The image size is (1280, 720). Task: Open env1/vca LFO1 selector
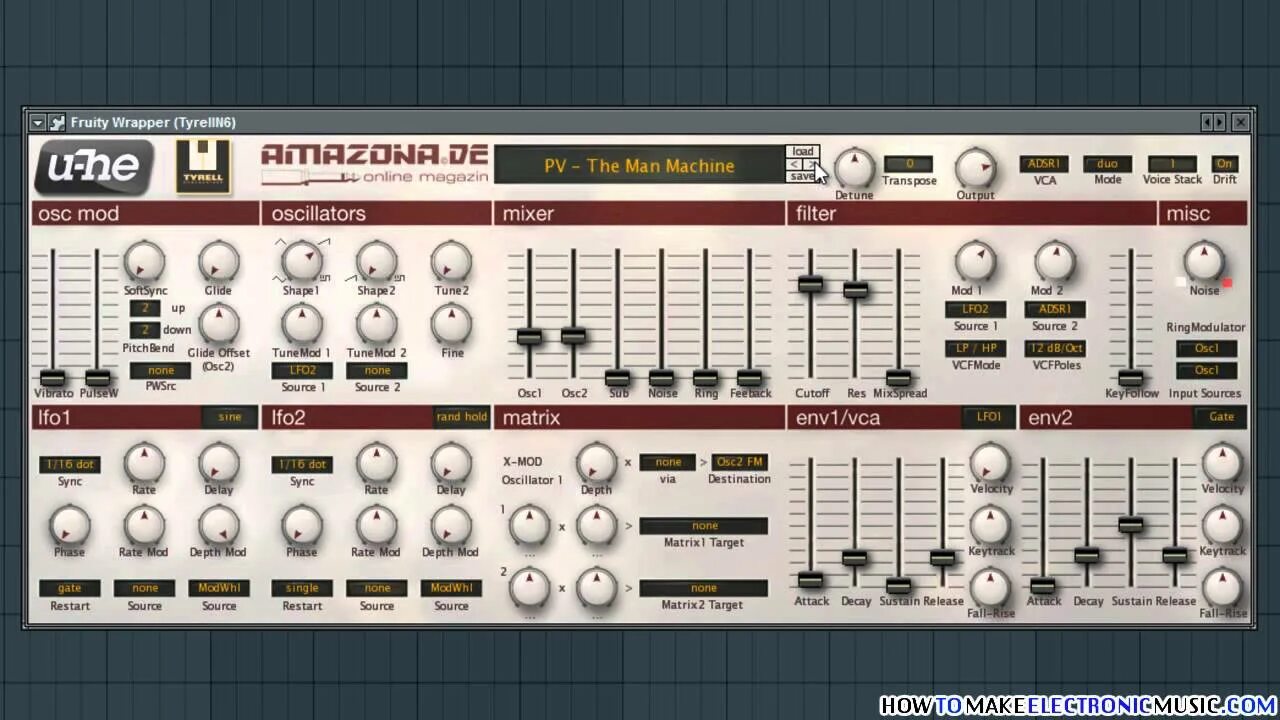pos(989,417)
